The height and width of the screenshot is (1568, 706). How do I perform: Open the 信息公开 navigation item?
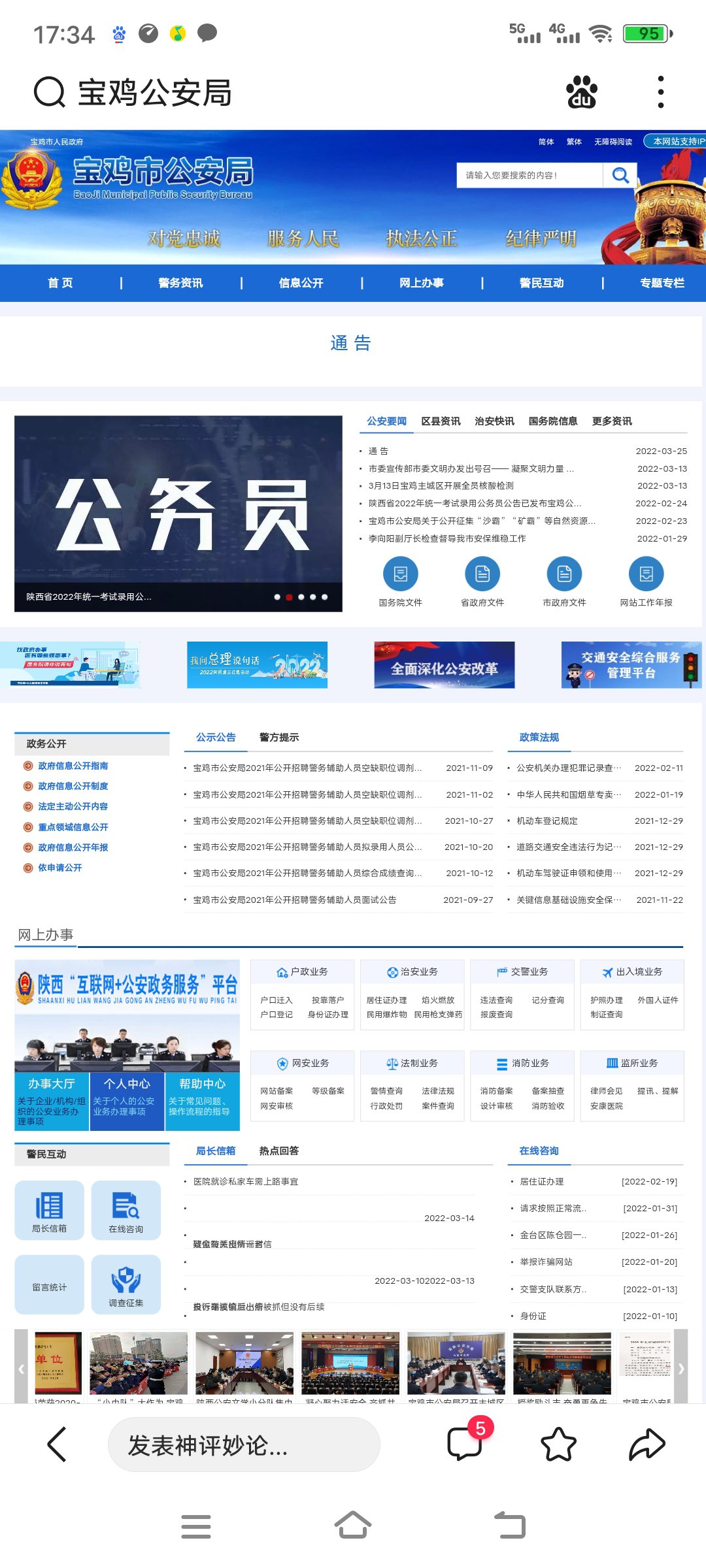301,283
